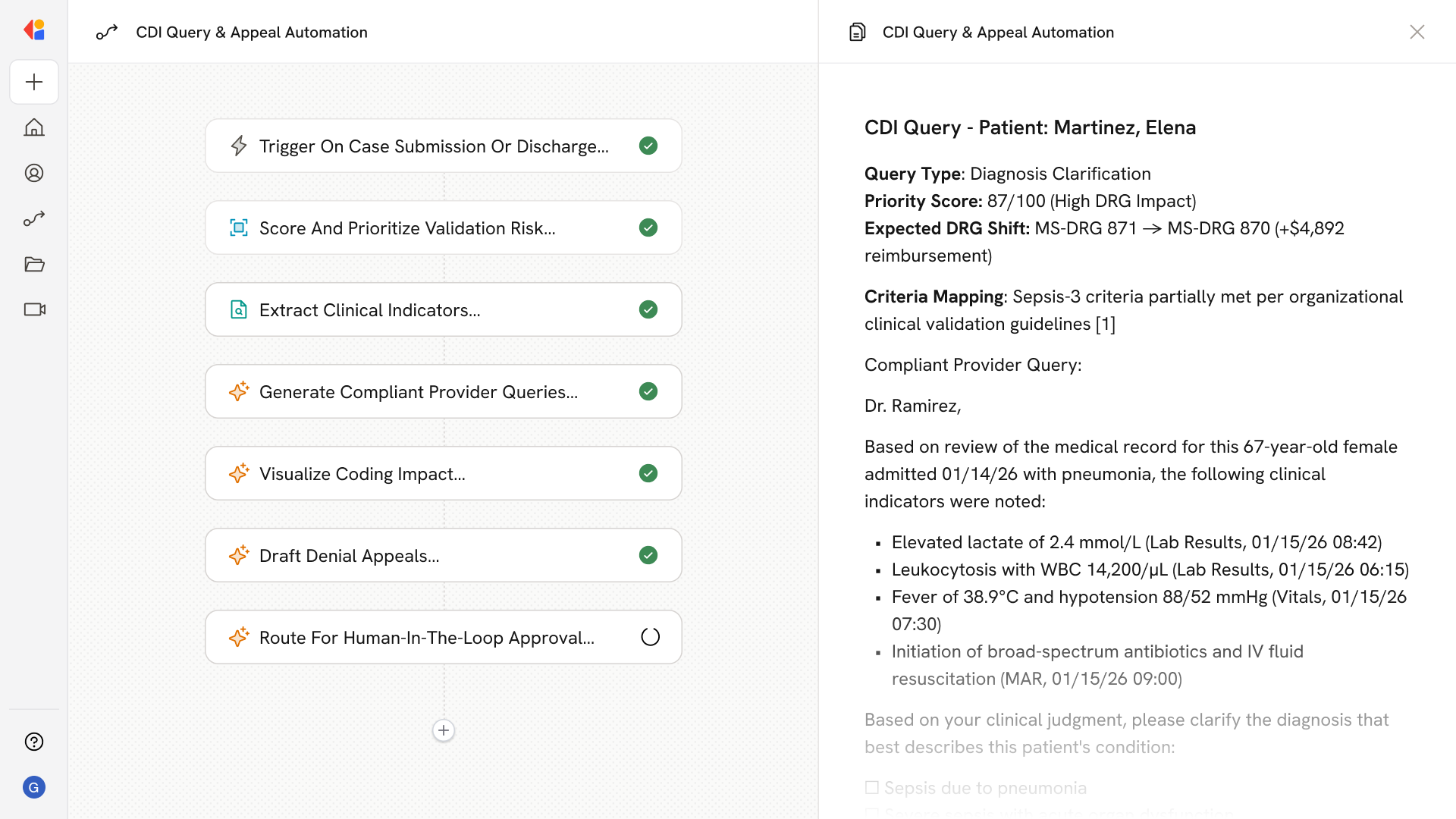
Task: Click the plus button in sidebar
Action: click(34, 82)
